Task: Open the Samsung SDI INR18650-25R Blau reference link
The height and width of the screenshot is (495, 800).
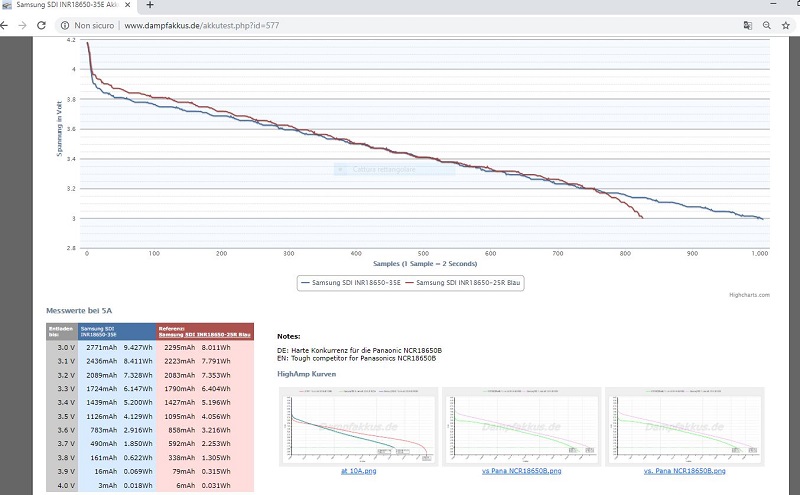Action: [x=204, y=335]
